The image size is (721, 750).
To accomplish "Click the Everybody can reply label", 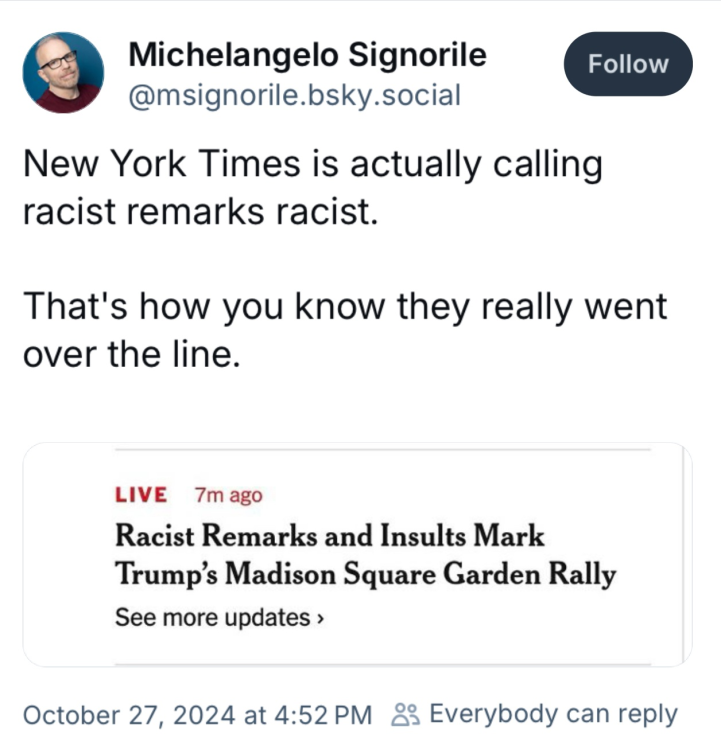I will point(552,715).
